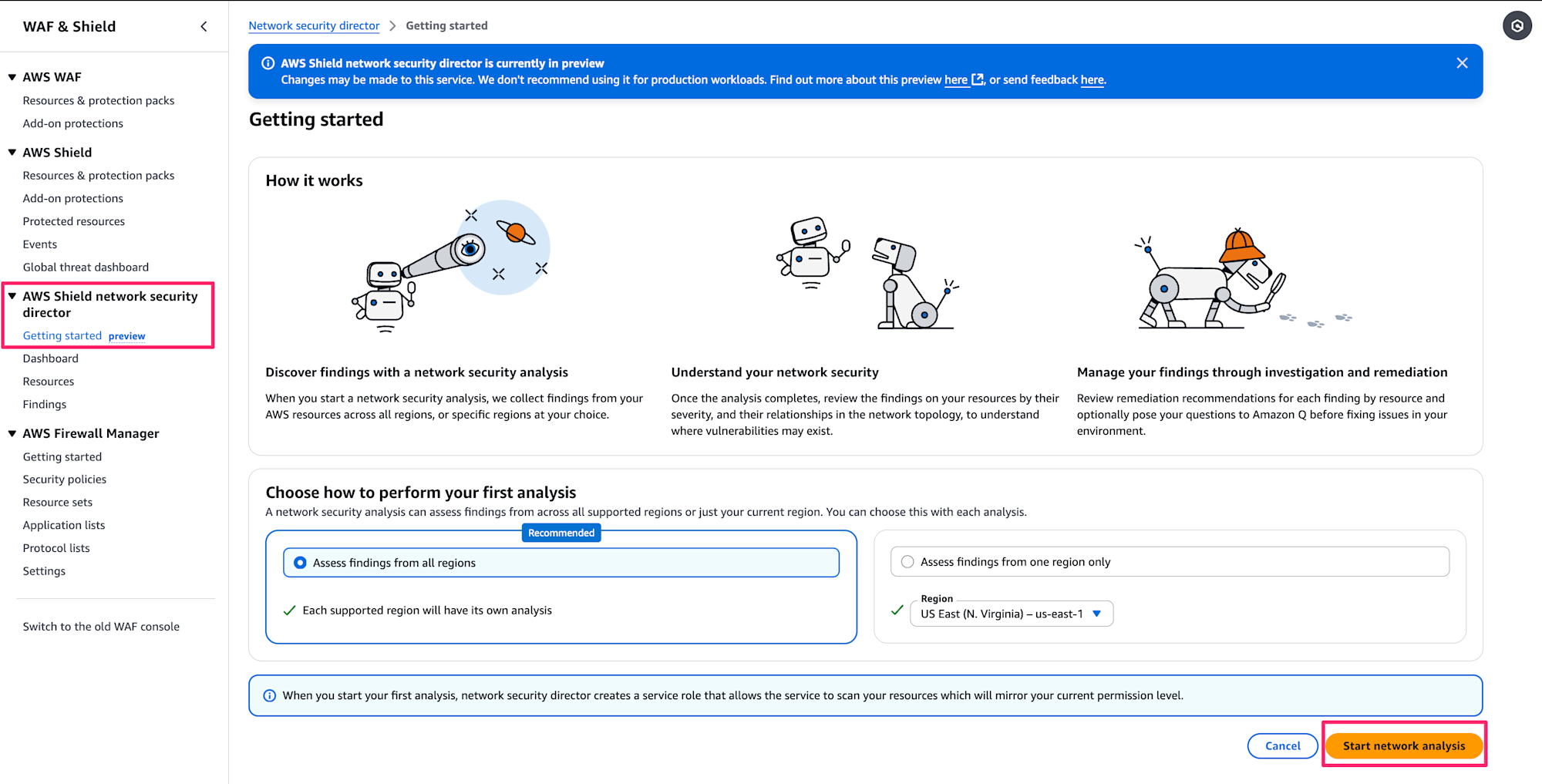Follow the 'here' link about this preview

point(956,79)
